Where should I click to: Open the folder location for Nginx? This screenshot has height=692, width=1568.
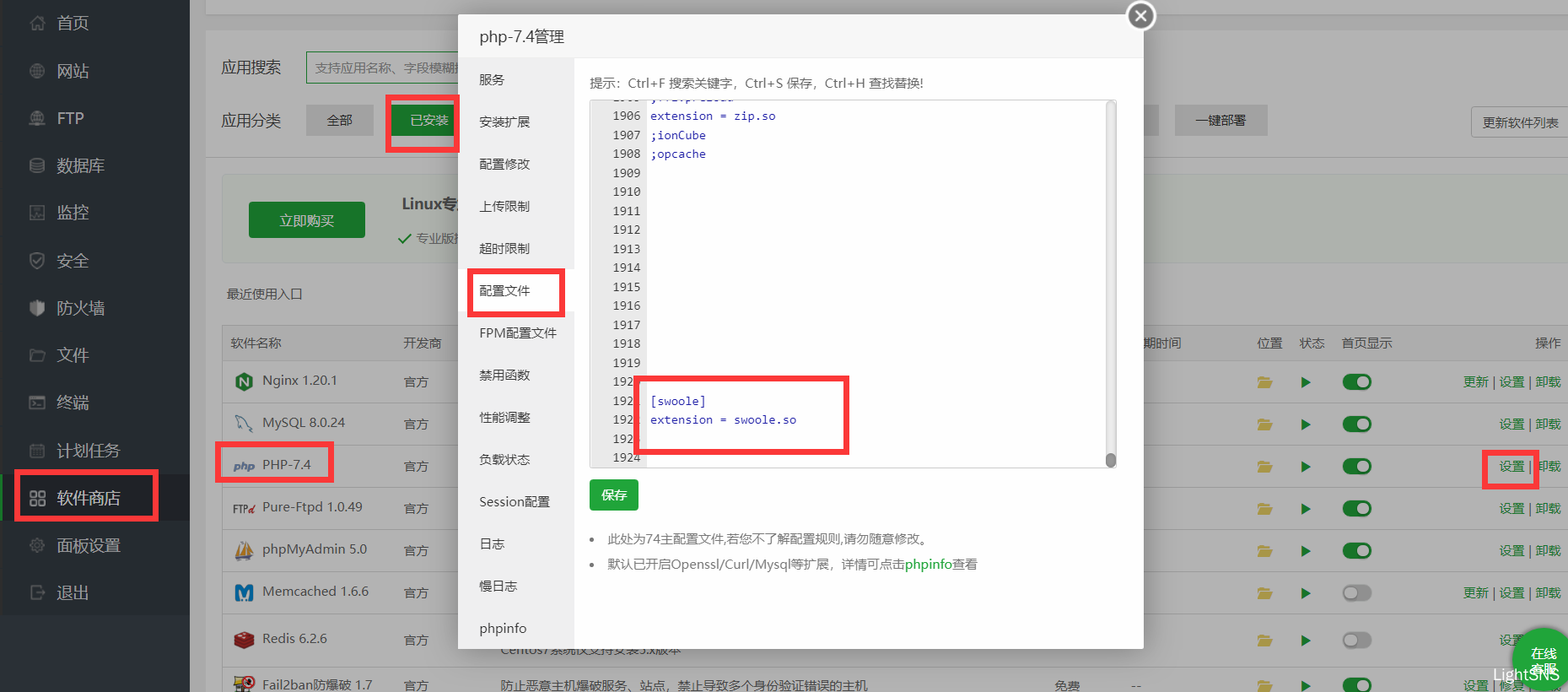click(1264, 382)
